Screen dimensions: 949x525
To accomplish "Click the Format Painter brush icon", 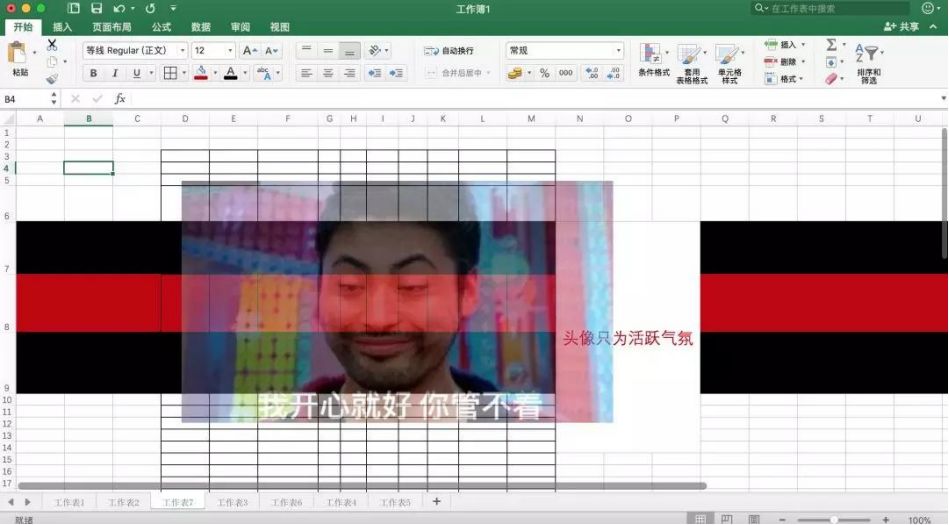I will tap(52, 79).
